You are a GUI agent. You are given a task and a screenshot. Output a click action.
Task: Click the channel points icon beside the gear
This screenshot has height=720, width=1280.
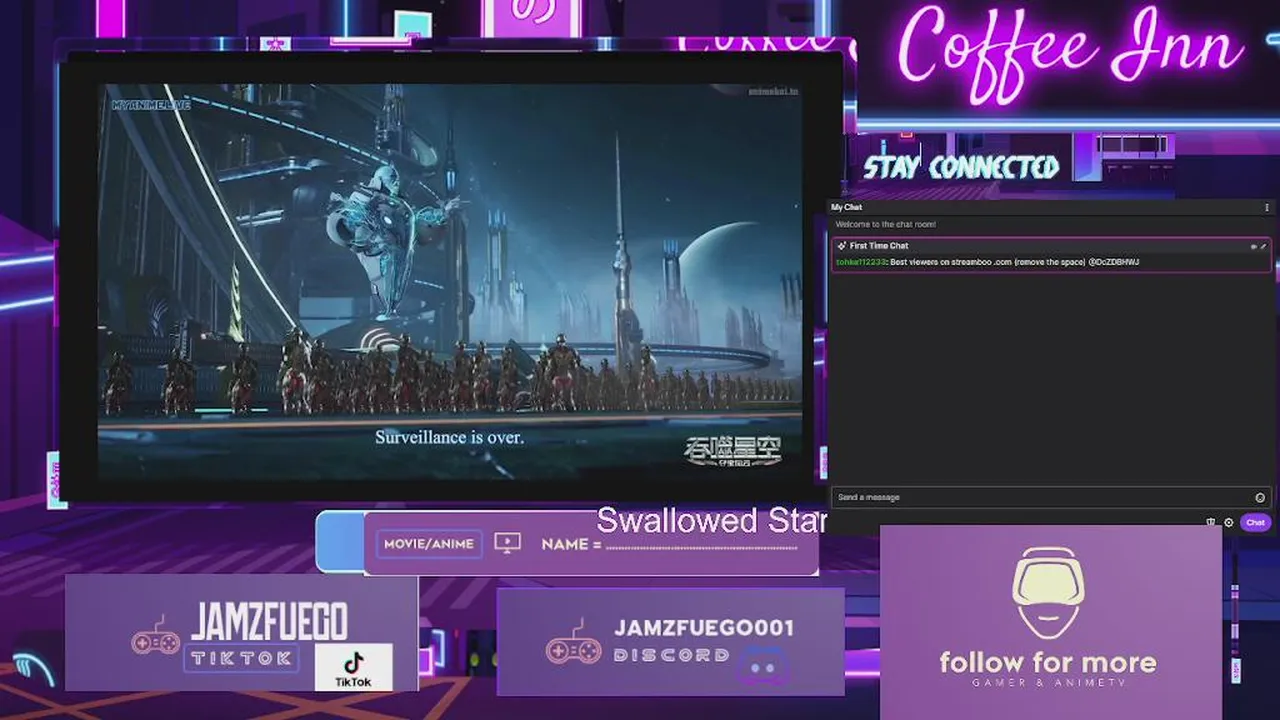(1211, 522)
